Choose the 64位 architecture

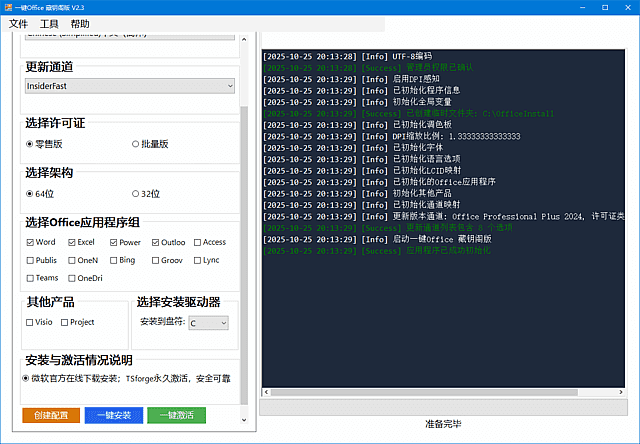[30, 193]
